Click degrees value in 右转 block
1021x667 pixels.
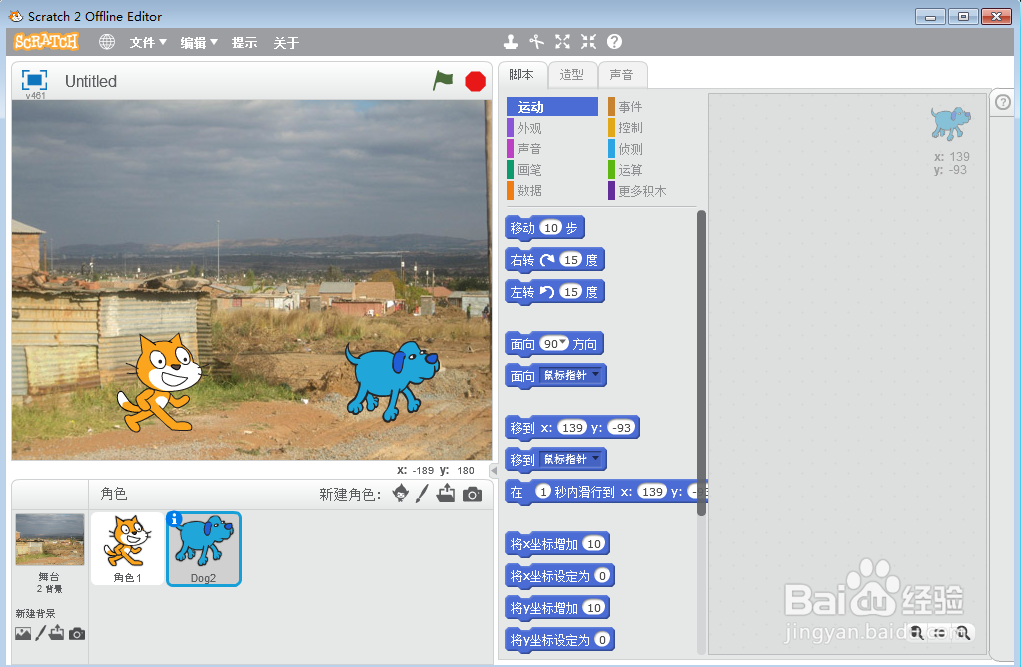click(571, 259)
